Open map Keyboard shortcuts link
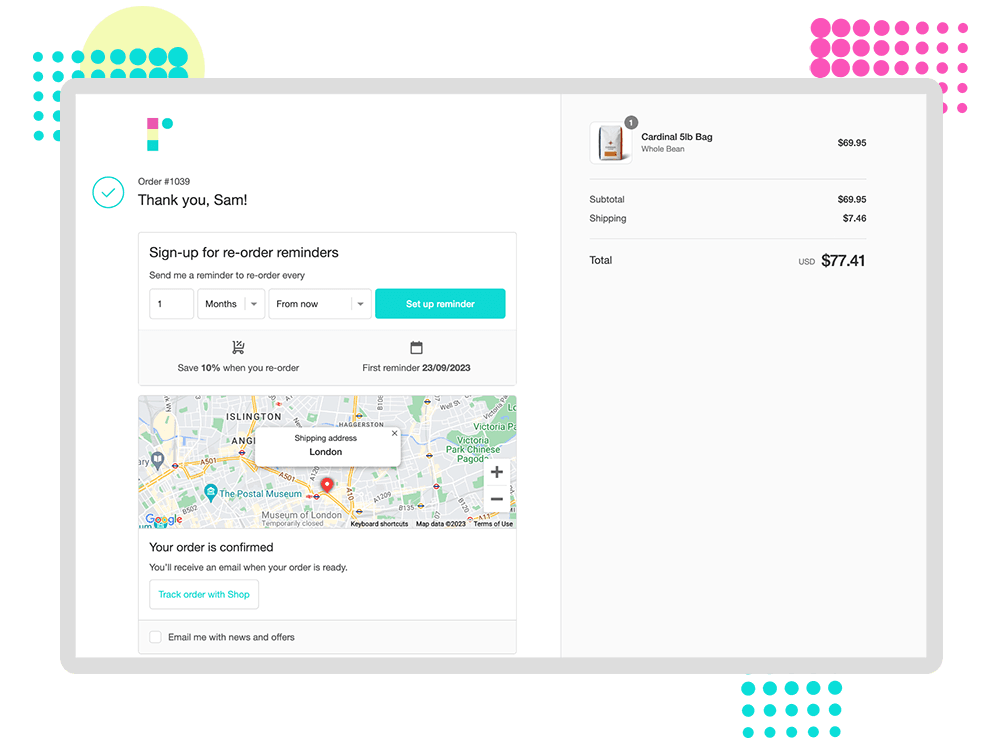This screenshot has width=1000, height=750. [x=379, y=524]
